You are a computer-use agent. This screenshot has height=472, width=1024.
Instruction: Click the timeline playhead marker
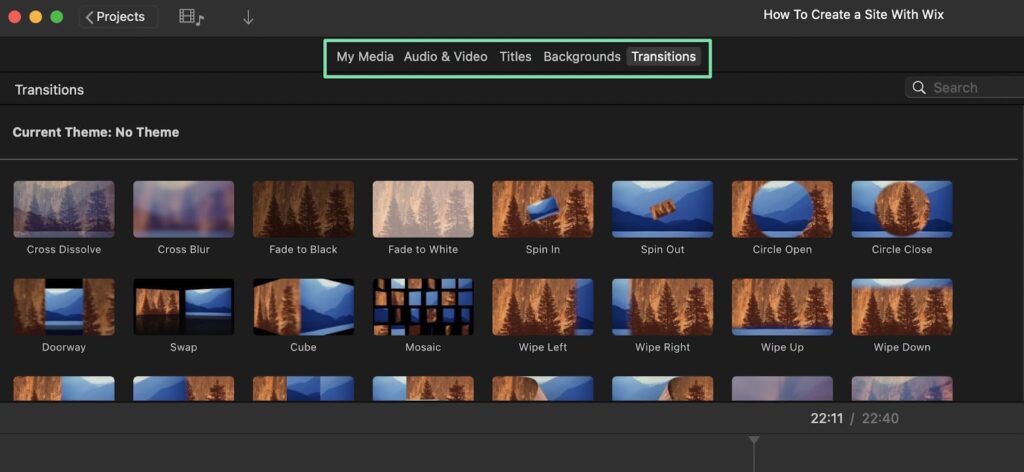tap(754, 441)
